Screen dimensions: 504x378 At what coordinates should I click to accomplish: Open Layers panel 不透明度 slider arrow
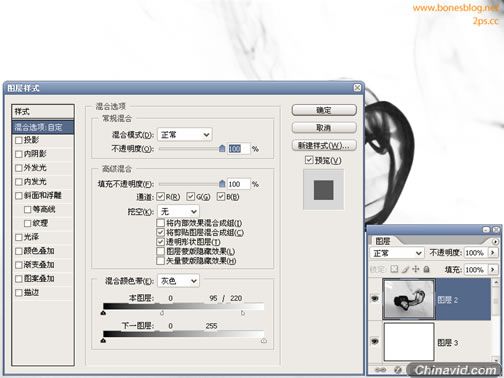(492, 253)
